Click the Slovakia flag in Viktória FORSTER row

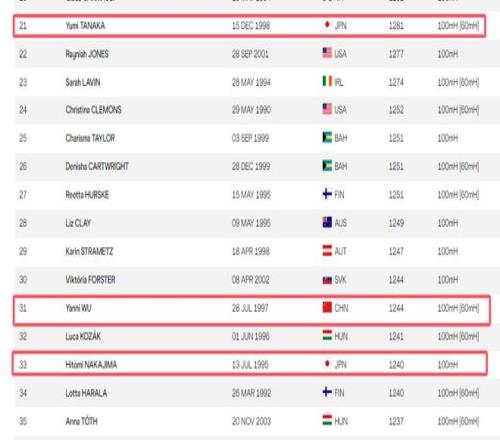[327, 279]
